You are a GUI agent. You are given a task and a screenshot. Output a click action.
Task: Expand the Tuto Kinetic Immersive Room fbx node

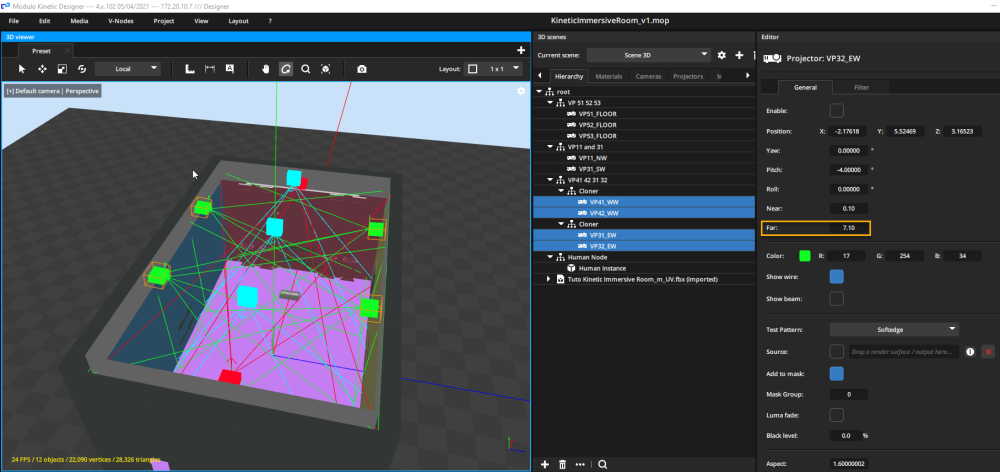pos(548,279)
